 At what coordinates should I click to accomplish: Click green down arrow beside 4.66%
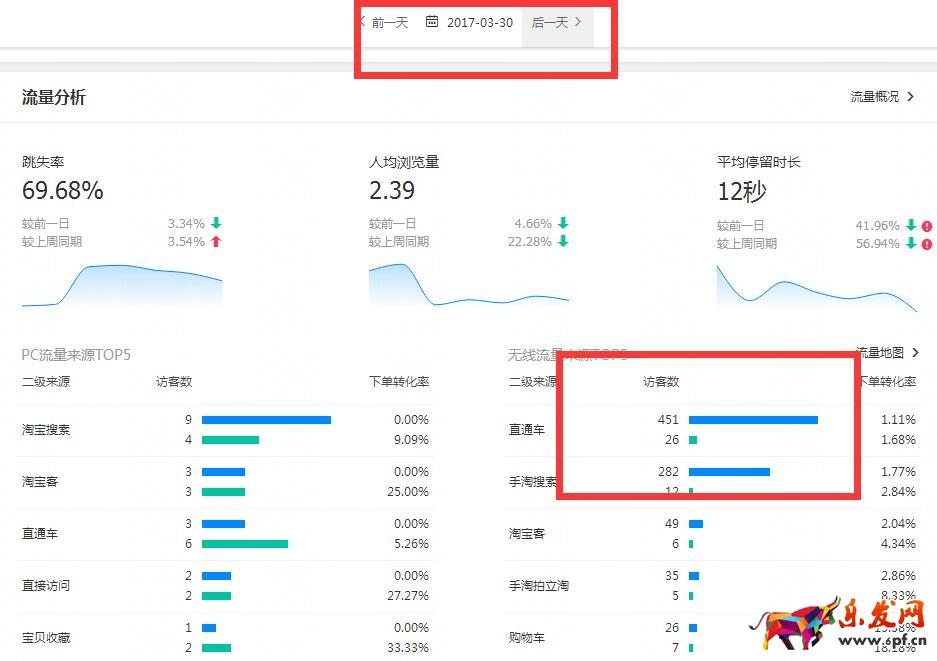[563, 224]
